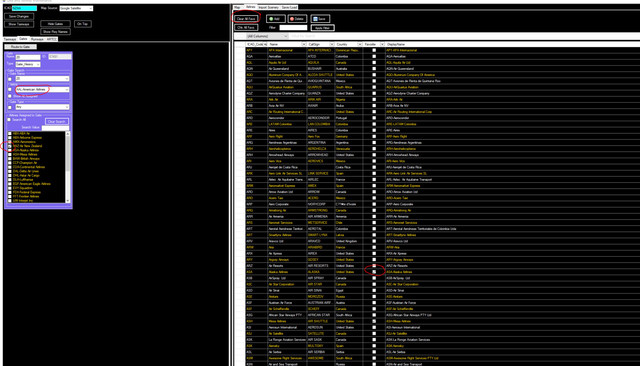The height and width of the screenshot is (366, 640).
Task: Click the Route to Gate button
Action: 20,47
